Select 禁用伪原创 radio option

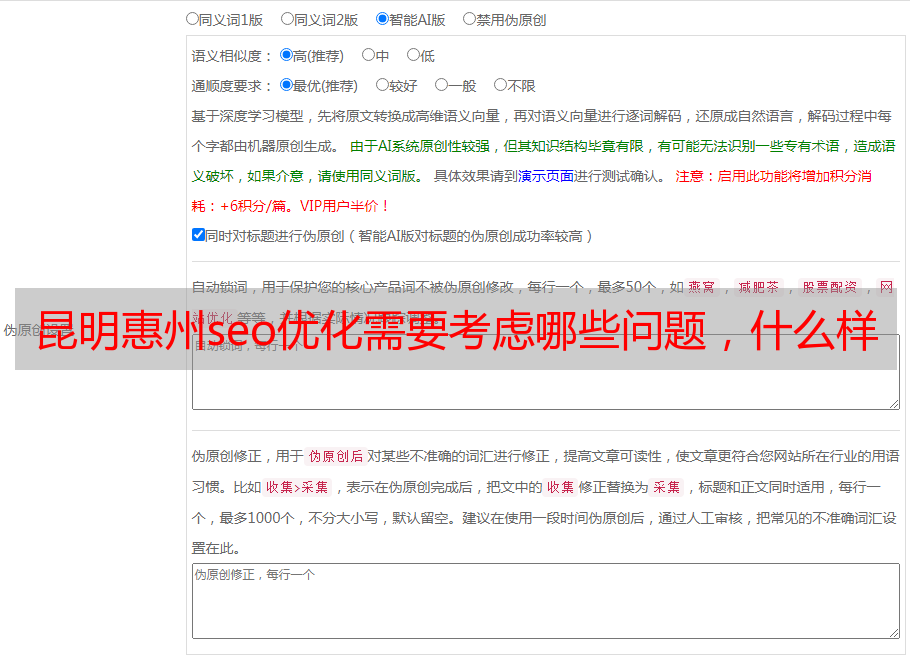click(469, 19)
